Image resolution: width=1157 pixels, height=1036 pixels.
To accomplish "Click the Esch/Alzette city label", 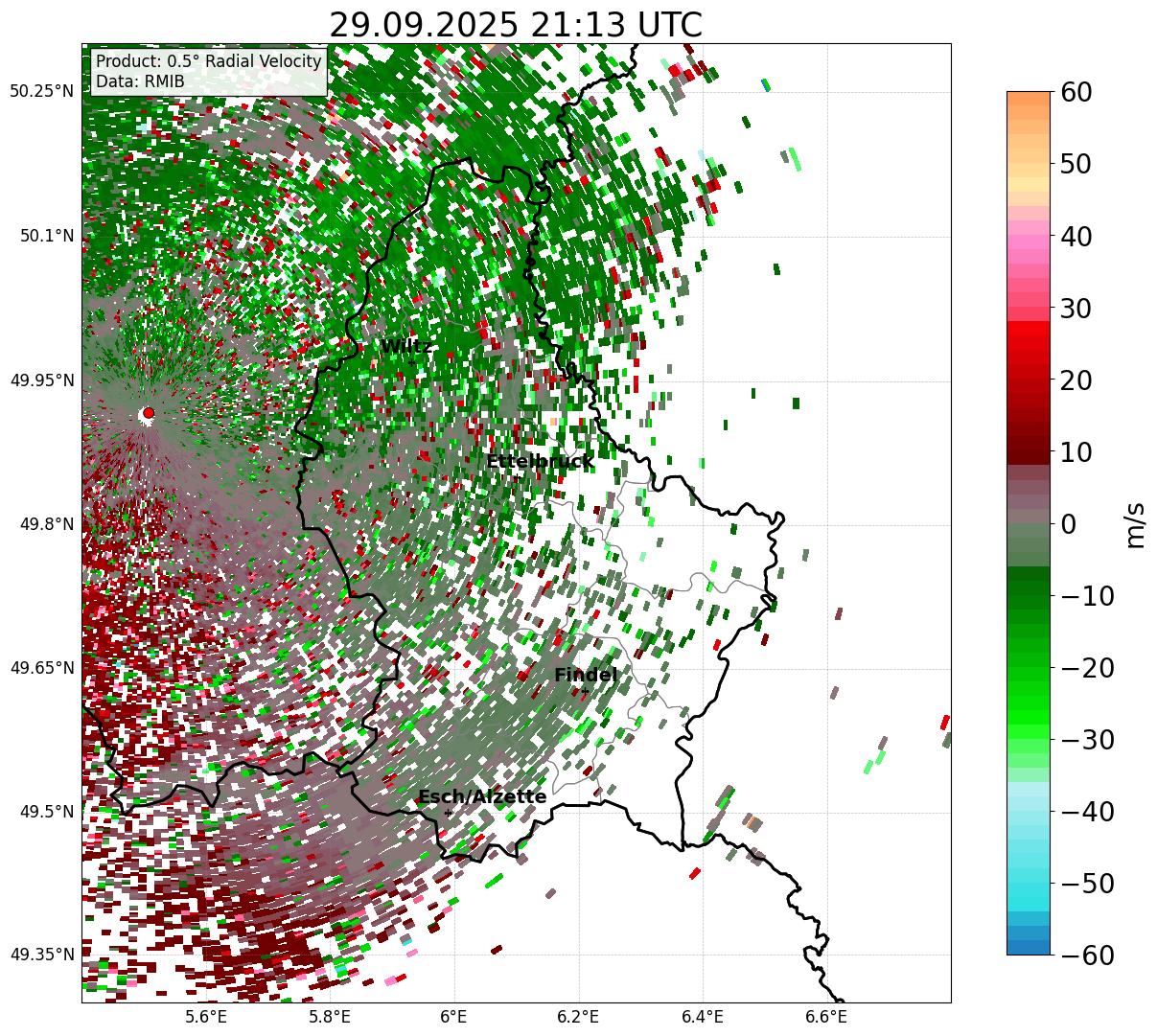I will [x=482, y=796].
